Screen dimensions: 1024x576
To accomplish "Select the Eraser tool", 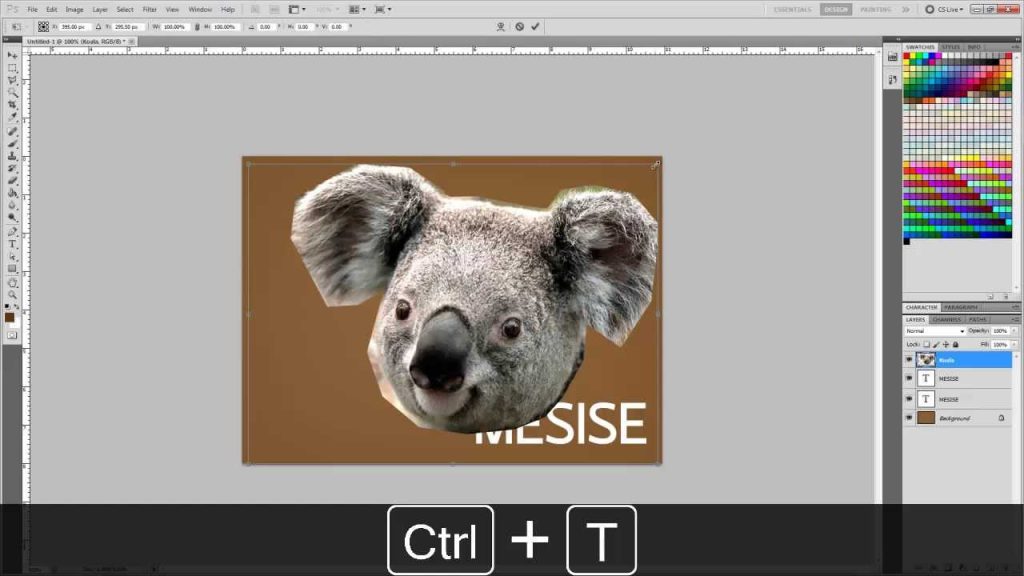I will click(x=12, y=181).
